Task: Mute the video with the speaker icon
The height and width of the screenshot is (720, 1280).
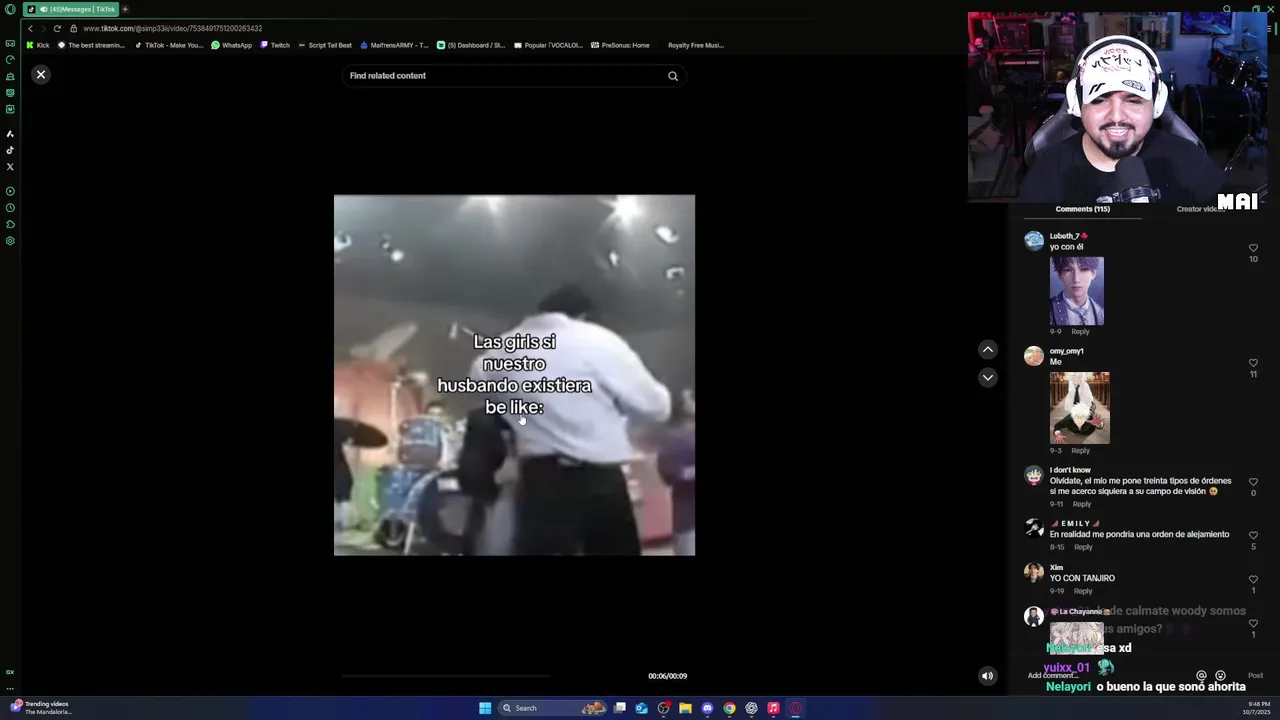Action: tap(987, 676)
